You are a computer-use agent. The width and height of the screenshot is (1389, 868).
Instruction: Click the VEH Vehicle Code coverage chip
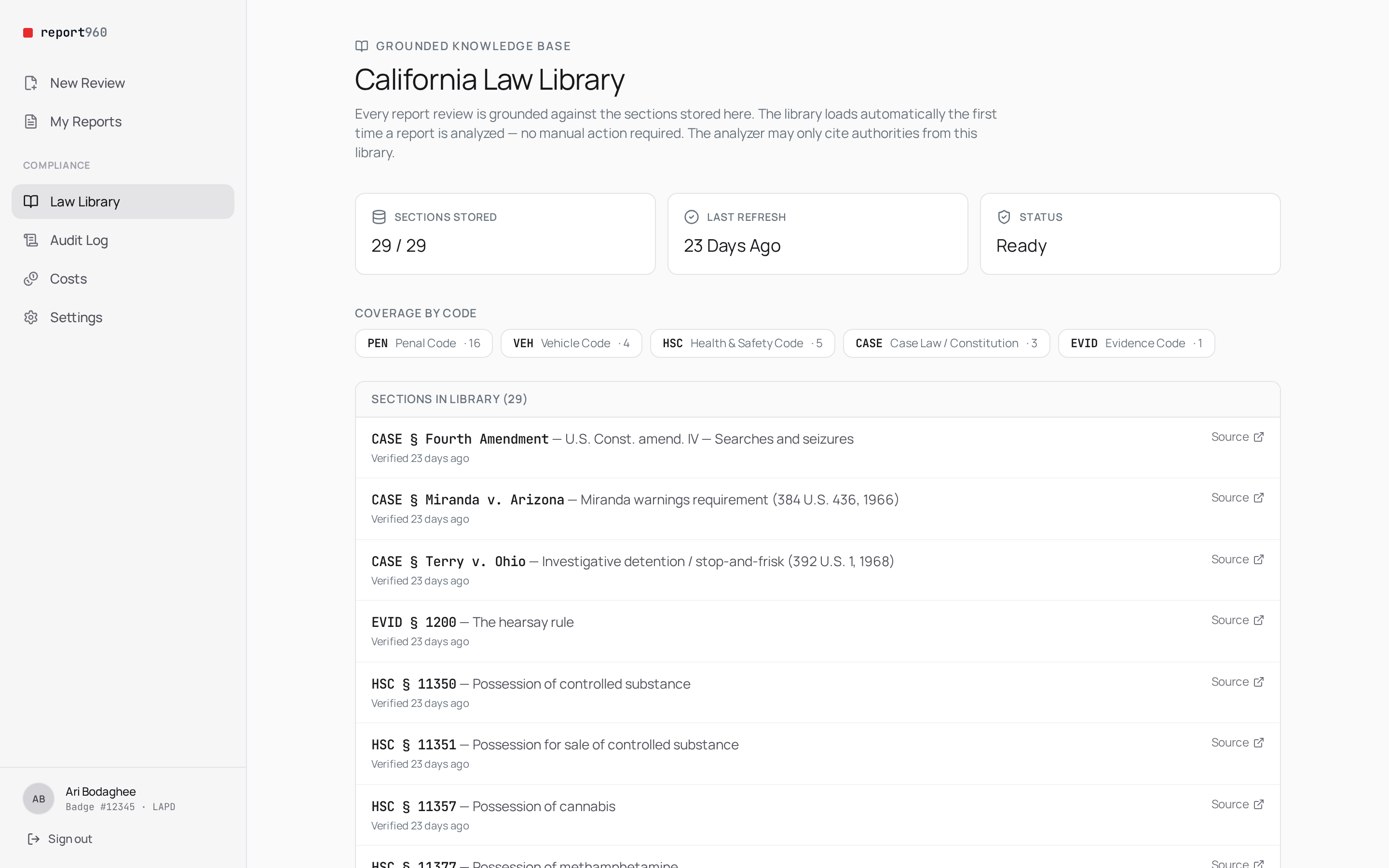coord(571,343)
